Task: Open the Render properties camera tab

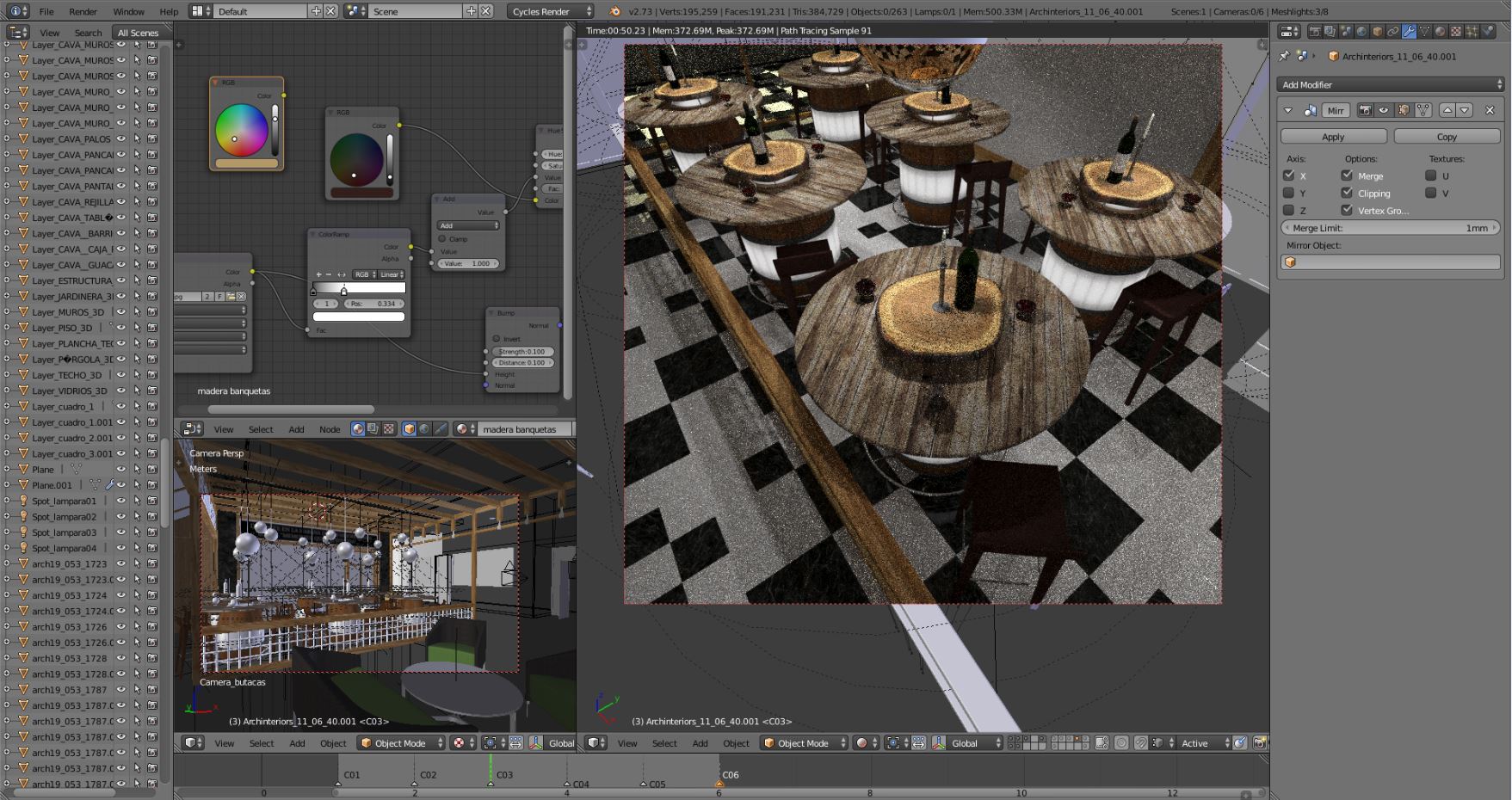Action: [x=1315, y=32]
